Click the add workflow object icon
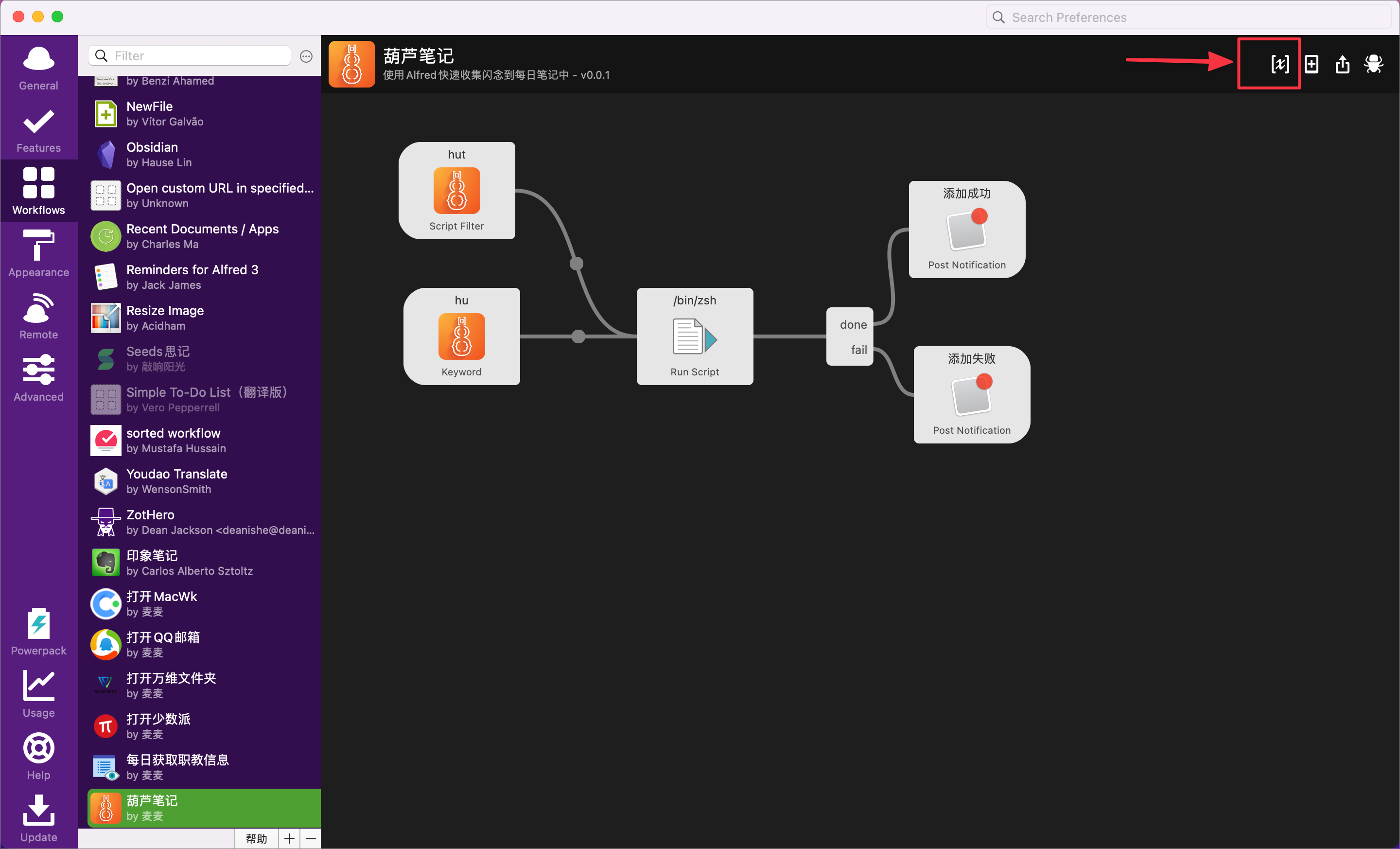 1312,64
